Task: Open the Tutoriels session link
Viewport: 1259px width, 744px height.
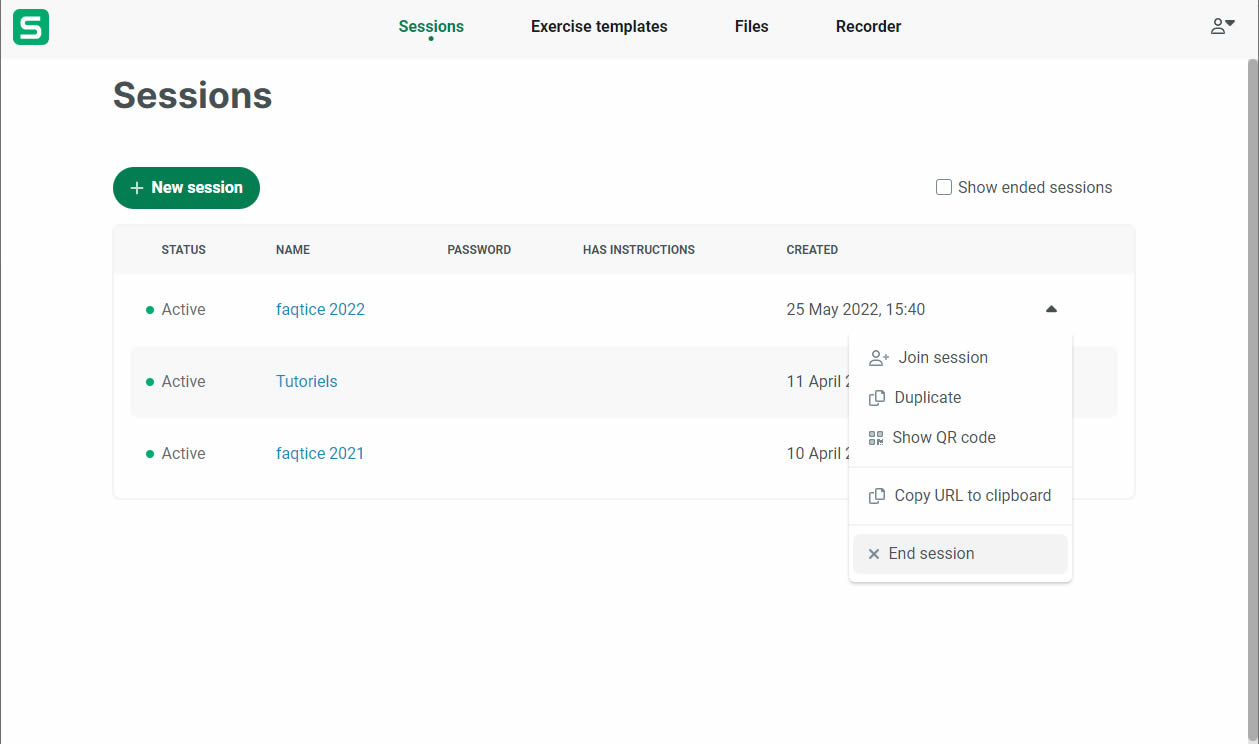Action: (x=306, y=382)
